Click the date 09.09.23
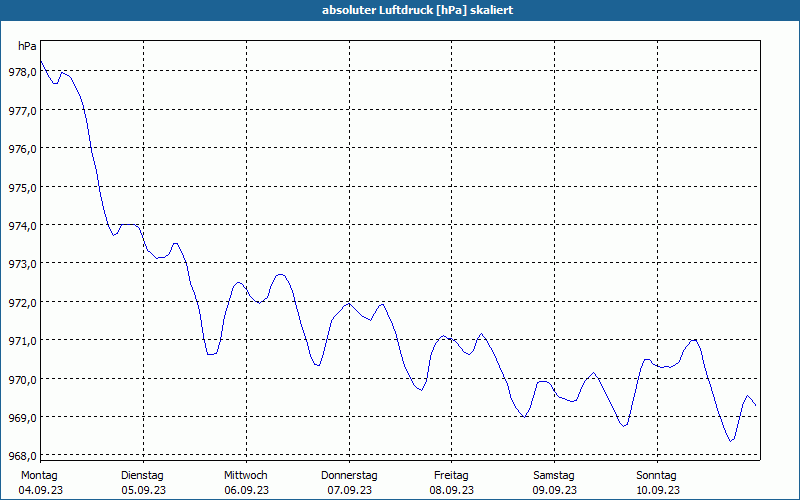Screen dimensions: 800x500 [x=555, y=490]
